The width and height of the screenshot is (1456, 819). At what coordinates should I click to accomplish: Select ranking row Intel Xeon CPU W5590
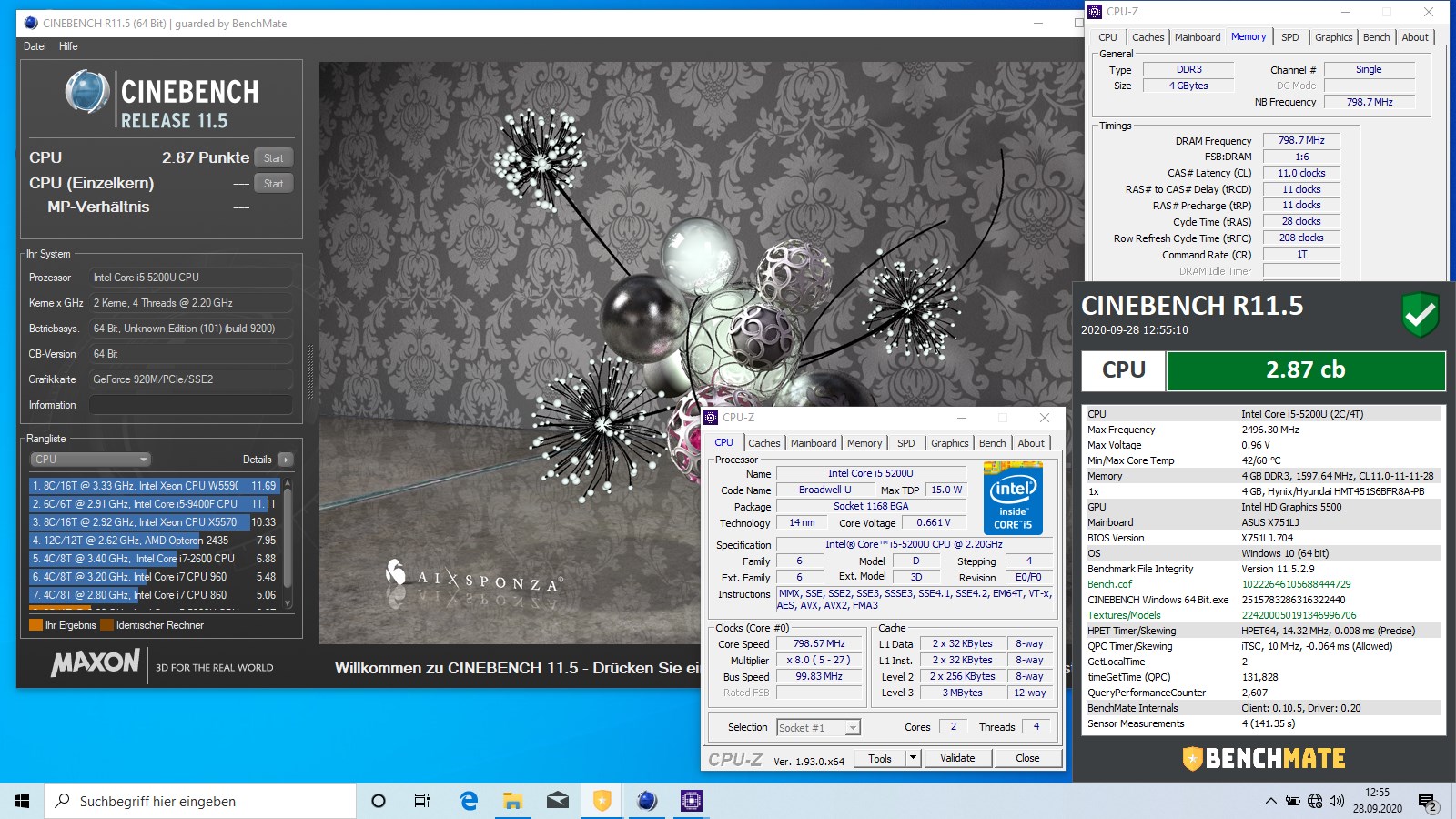(154, 486)
